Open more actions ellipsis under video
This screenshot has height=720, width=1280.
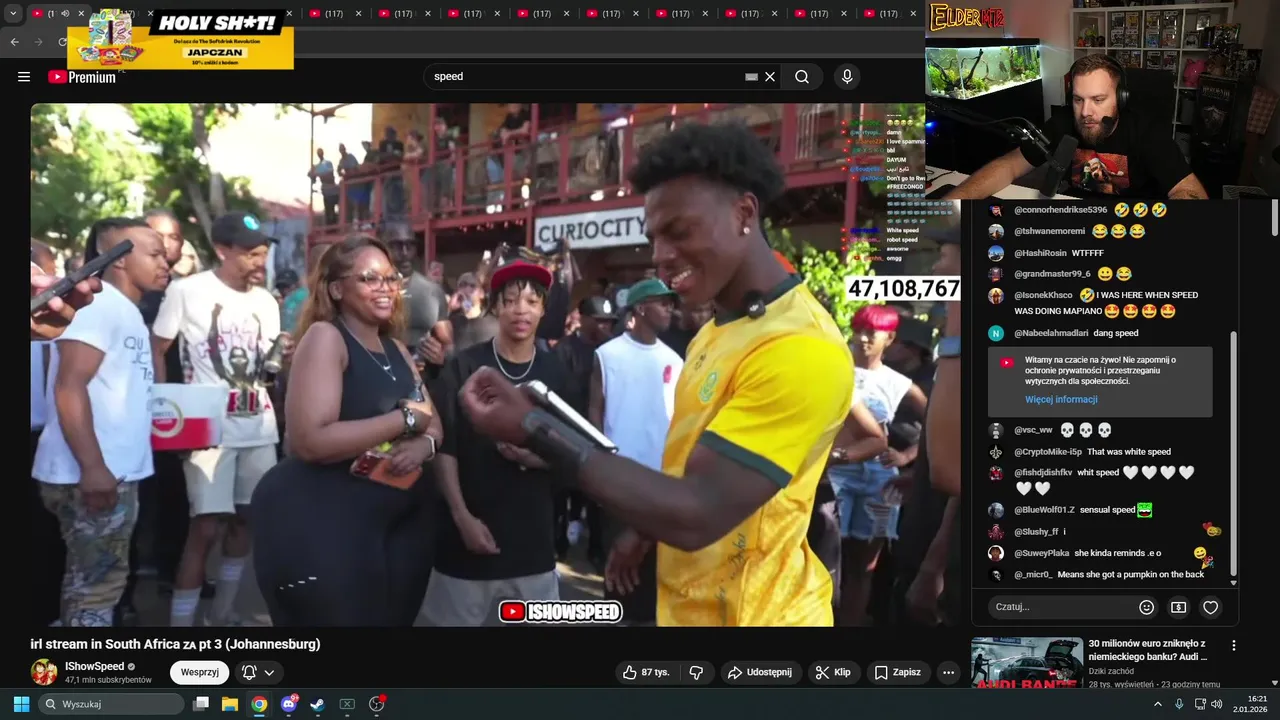[948, 673]
